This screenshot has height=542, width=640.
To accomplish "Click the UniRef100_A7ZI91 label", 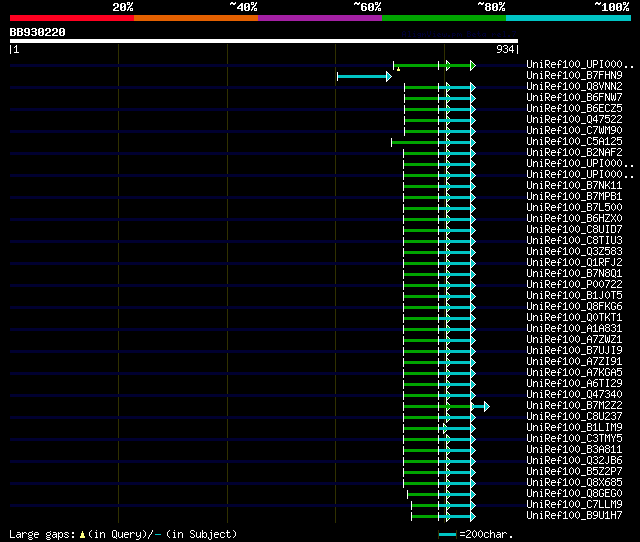I will click(x=574, y=362).
